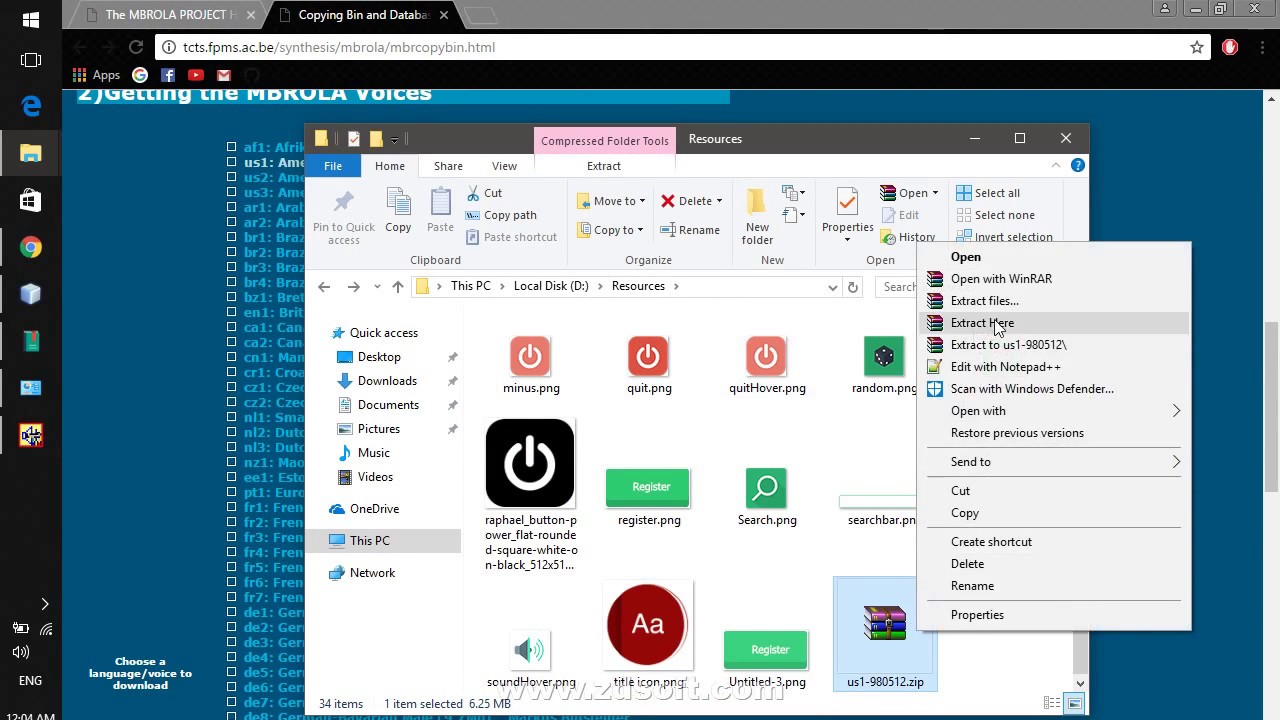The width and height of the screenshot is (1280, 720).
Task: Tick the fr1 French voice checkbox
Action: tap(232, 507)
